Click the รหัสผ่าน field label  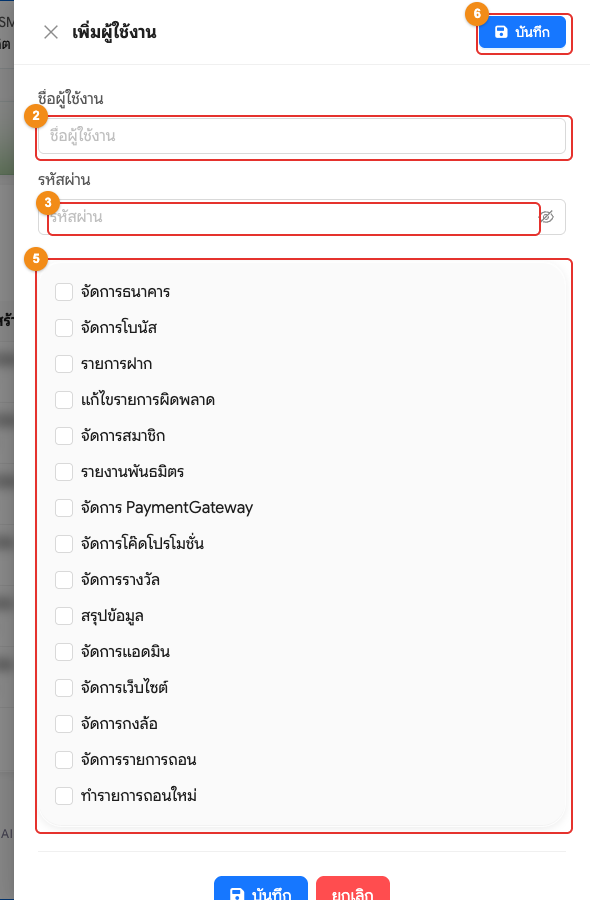(x=64, y=180)
